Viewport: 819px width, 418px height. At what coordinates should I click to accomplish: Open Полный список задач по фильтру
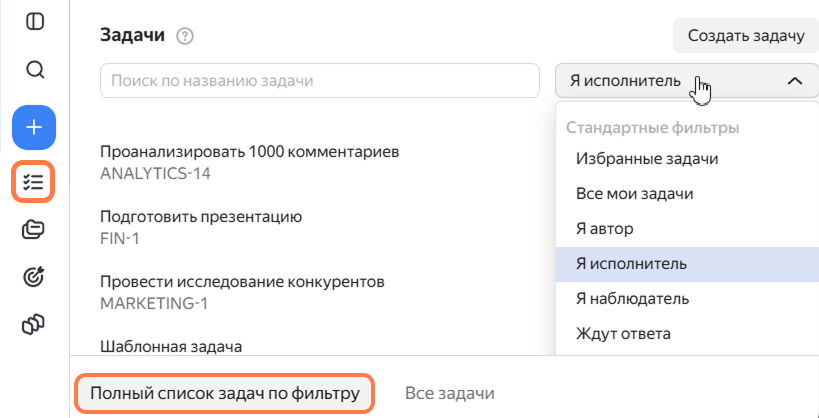point(225,393)
